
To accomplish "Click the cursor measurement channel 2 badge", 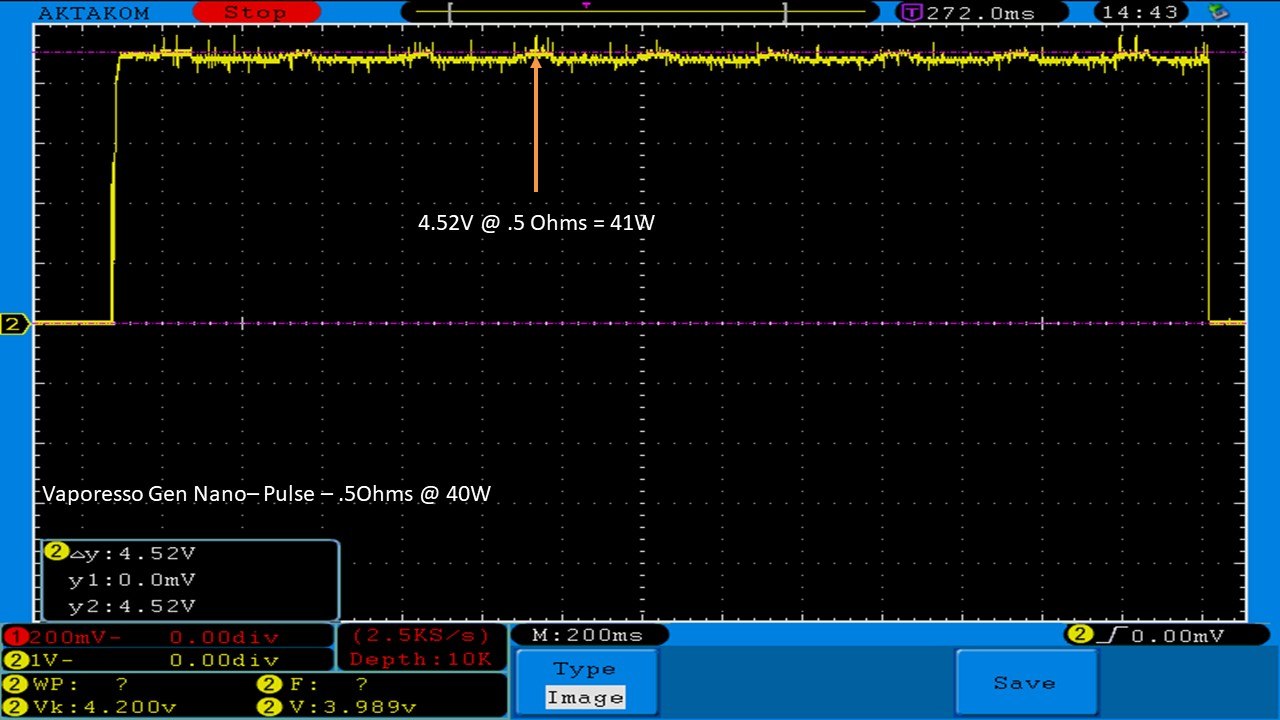I will [56, 552].
